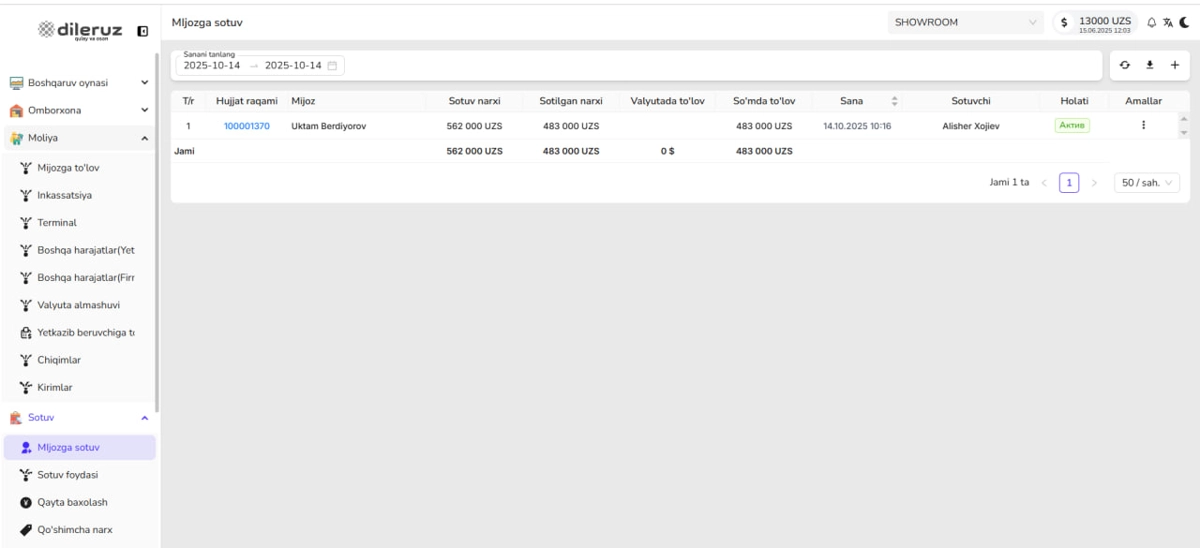Click the refresh icon above the table
The width and height of the screenshot is (1200, 548).
(1124, 65)
